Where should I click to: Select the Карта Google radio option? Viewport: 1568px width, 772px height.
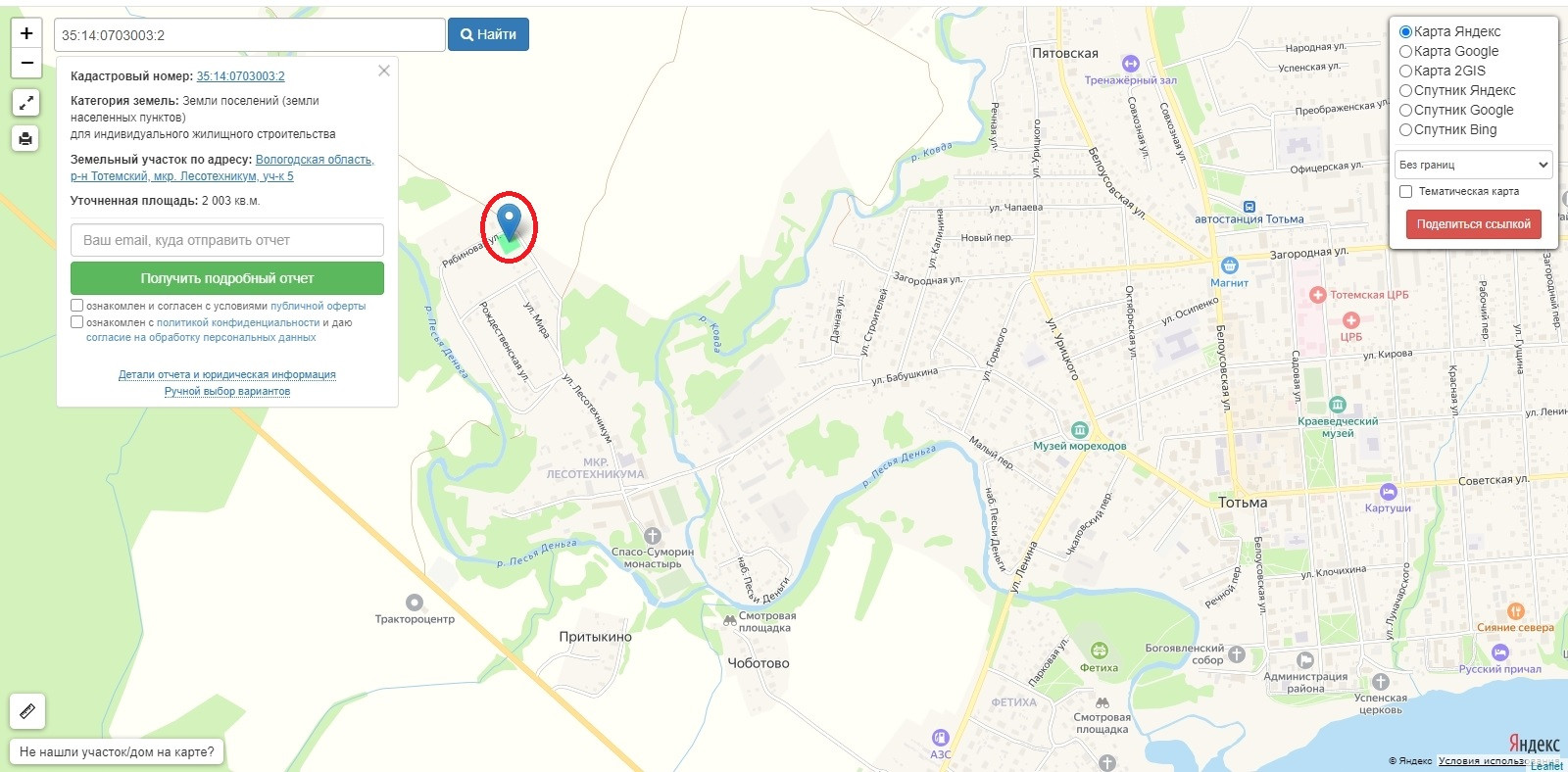pos(1405,51)
